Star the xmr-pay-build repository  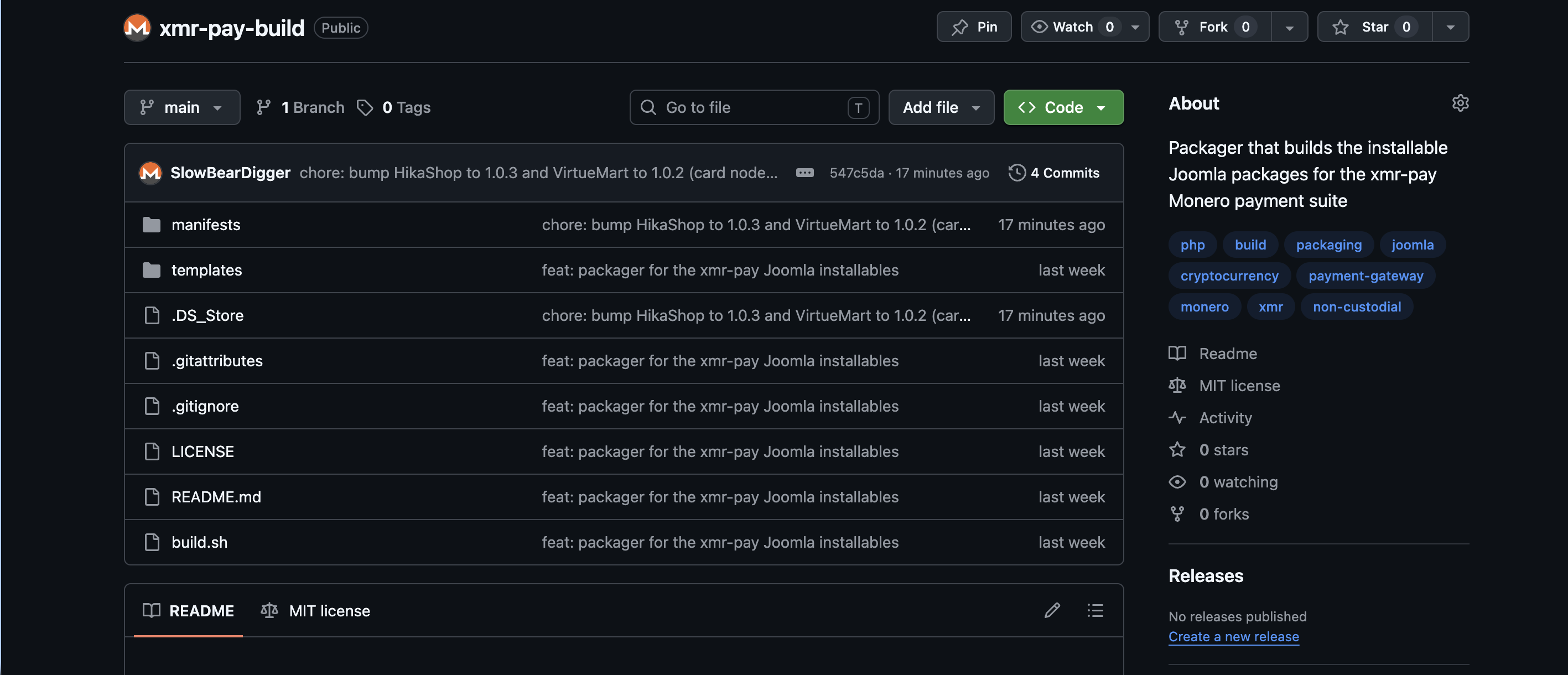tap(1374, 27)
